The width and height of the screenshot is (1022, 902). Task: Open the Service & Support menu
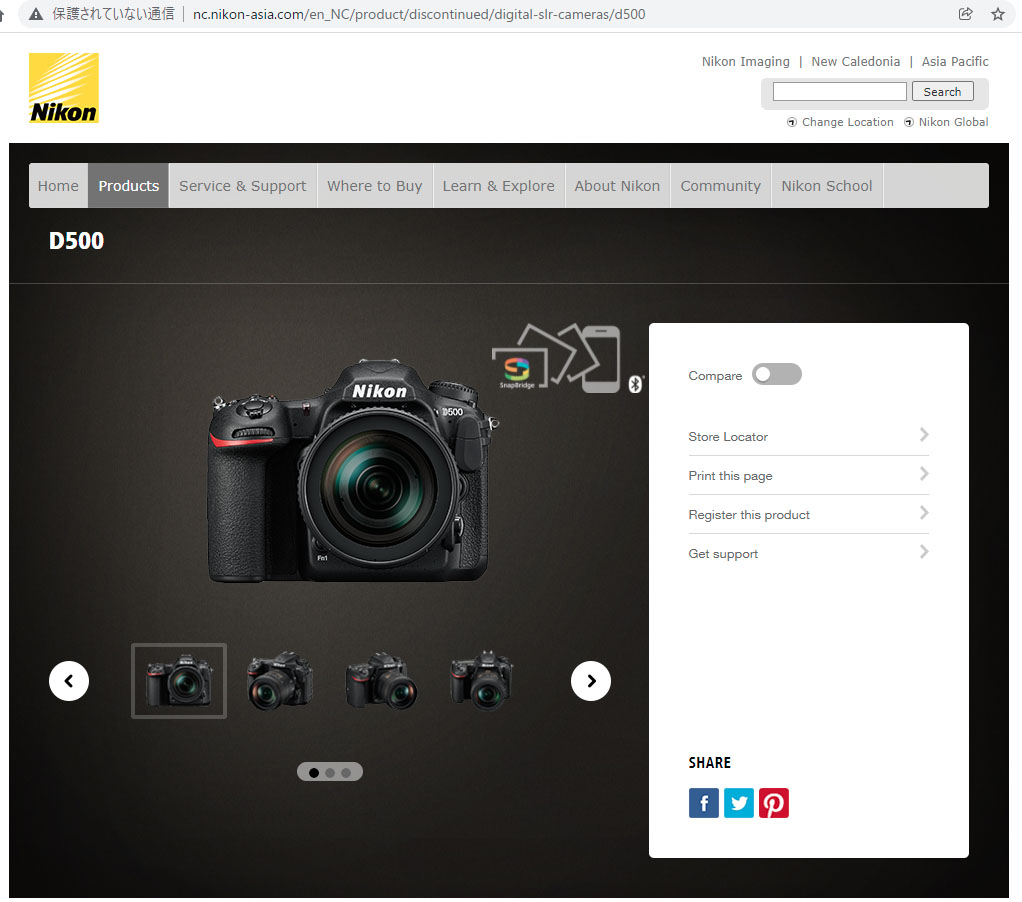[x=242, y=186]
